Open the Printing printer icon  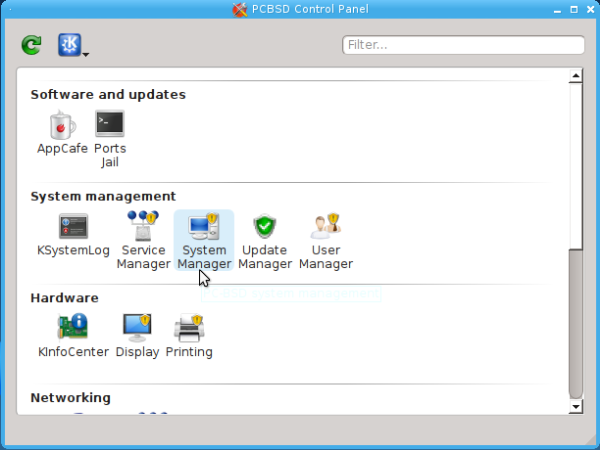(x=189, y=328)
